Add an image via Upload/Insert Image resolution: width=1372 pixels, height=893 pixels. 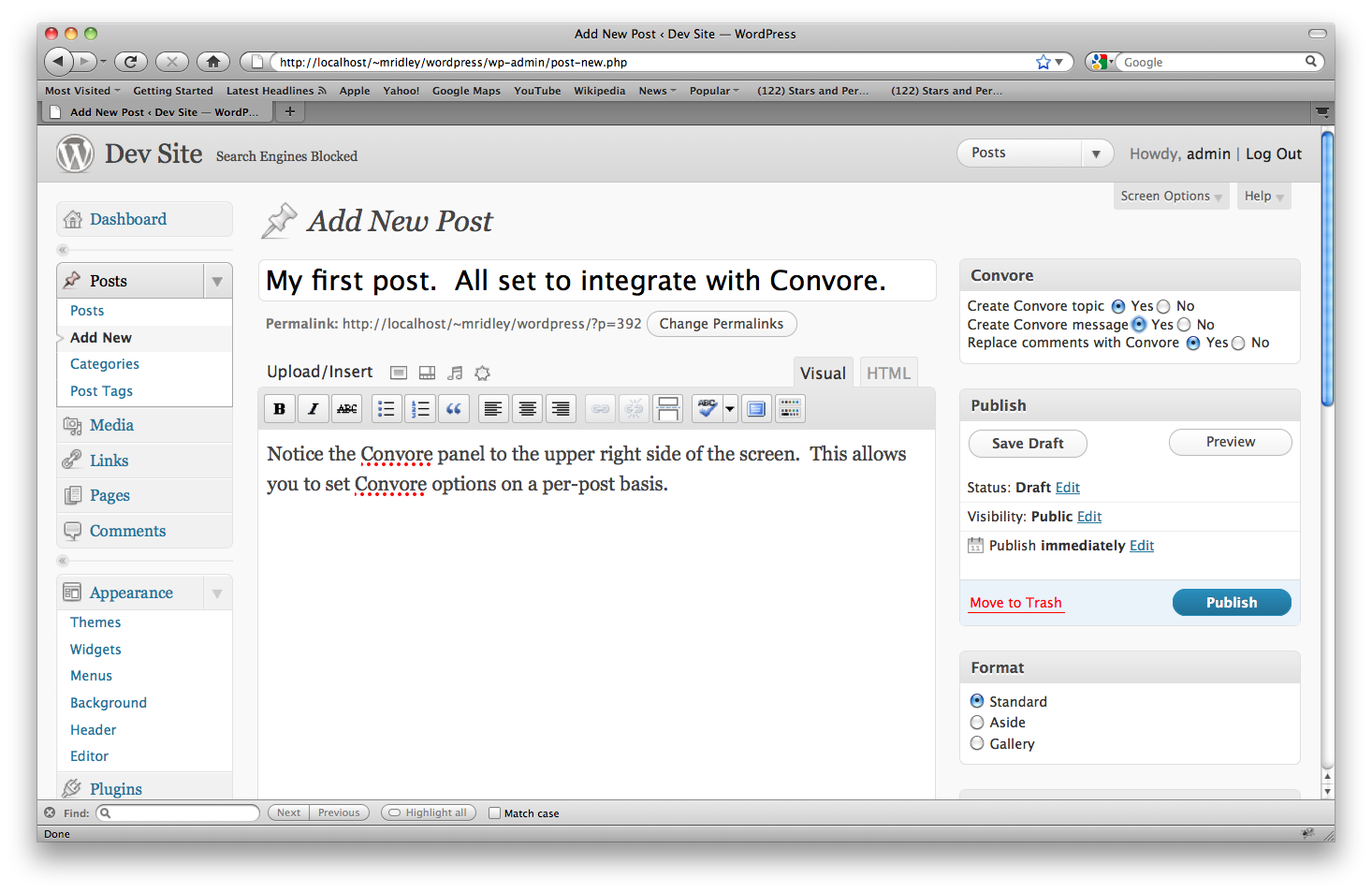pos(399,373)
